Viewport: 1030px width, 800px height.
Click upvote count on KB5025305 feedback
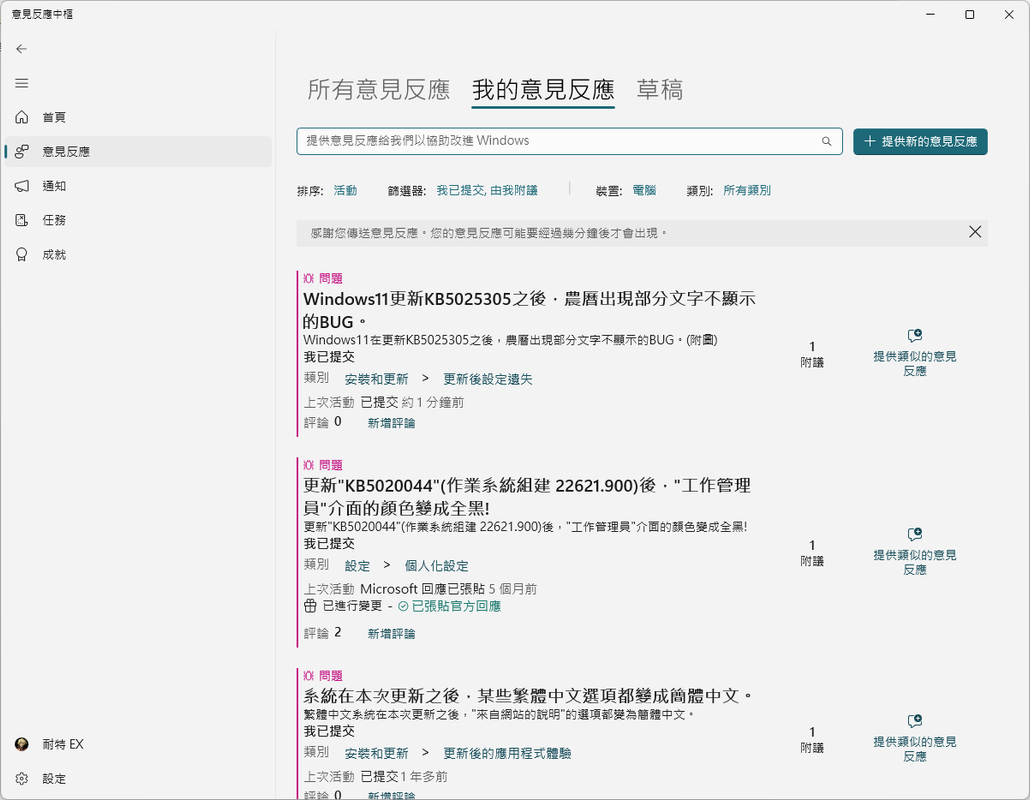tap(812, 353)
